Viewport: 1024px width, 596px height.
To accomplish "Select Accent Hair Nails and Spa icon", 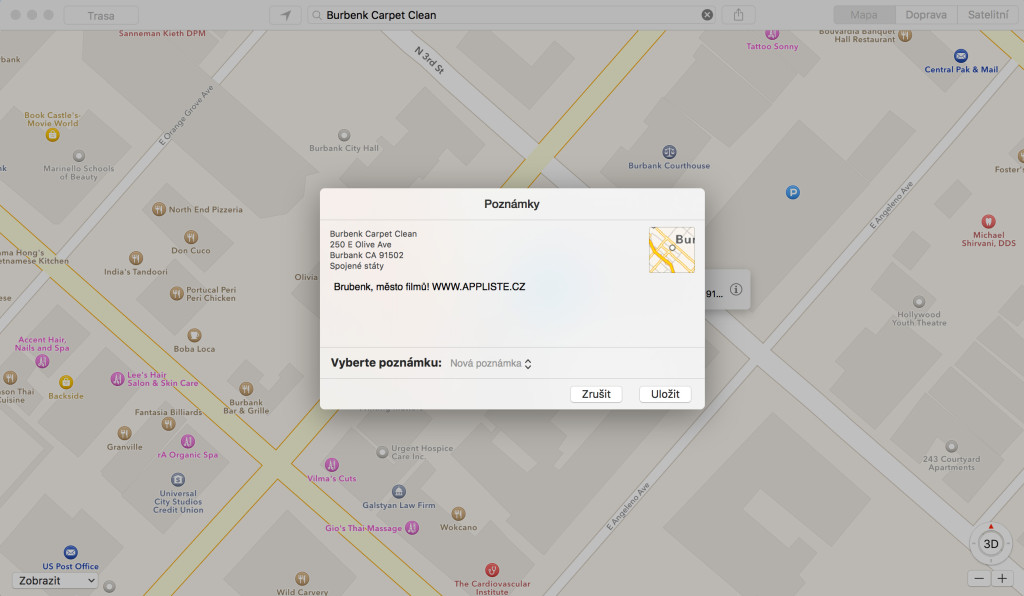I will tap(42, 361).
